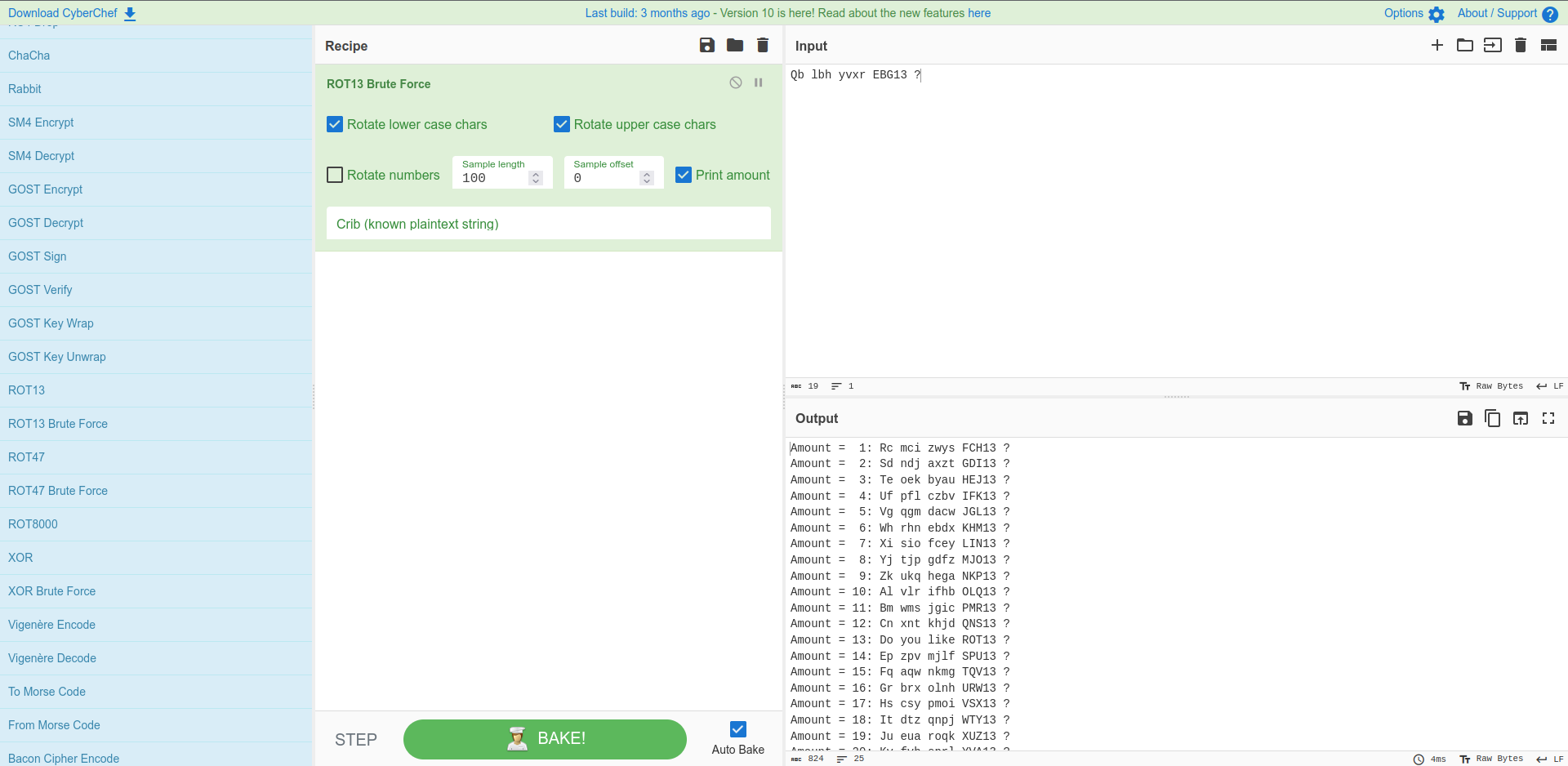Screen dimensions: 1568x766
Task: Clear the recipe with trash icon
Action: pyautogui.click(x=763, y=46)
